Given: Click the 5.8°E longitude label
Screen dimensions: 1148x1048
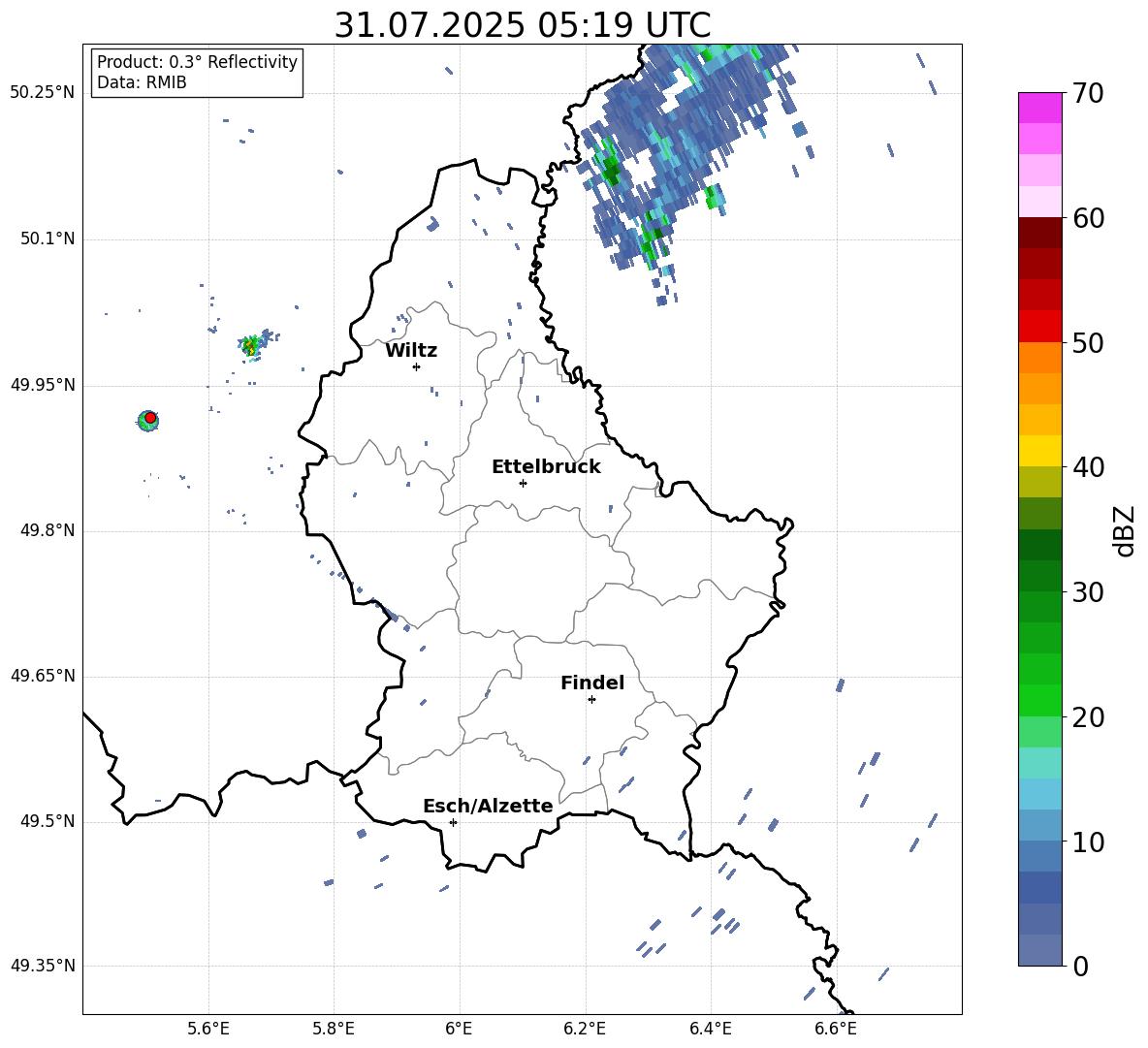Looking at the screenshot, I should pyautogui.click(x=334, y=1029).
